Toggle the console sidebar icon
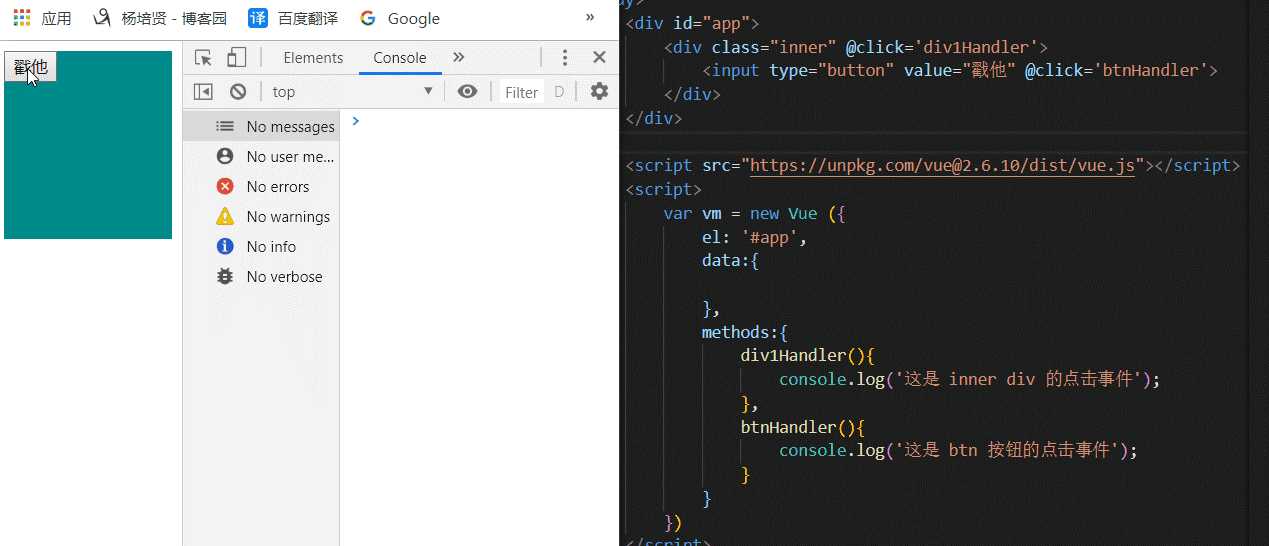The height and width of the screenshot is (546, 1269). 203,92
